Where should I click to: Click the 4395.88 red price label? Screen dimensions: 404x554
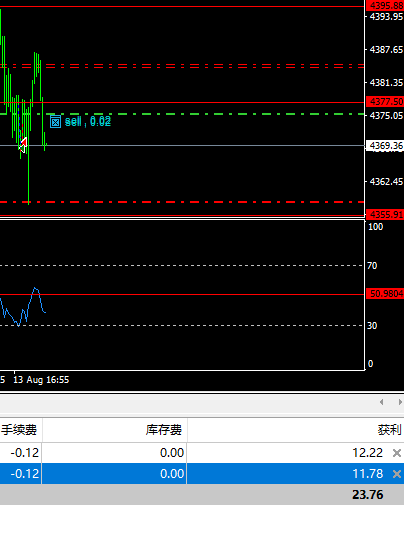point(385,6)
